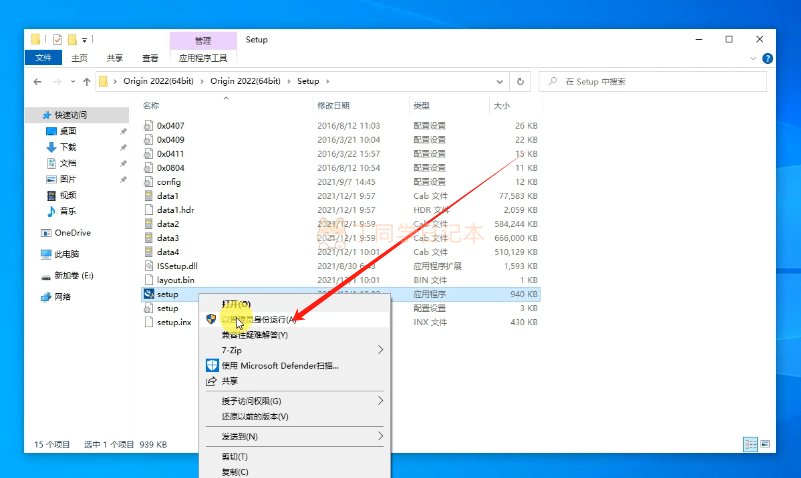Refresh the Setup folder view
Screen dimensions: 801x478
pos(520,81)
